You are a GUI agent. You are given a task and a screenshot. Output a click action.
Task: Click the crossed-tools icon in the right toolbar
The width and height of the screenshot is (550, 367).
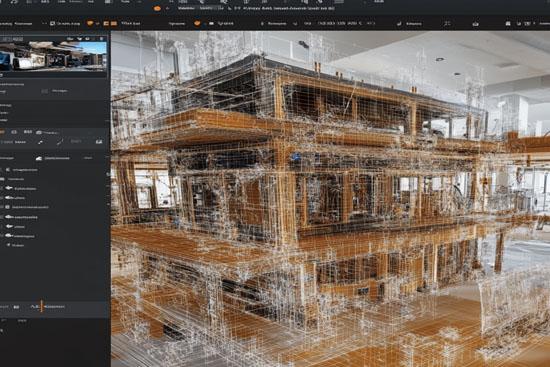[447, 24]
